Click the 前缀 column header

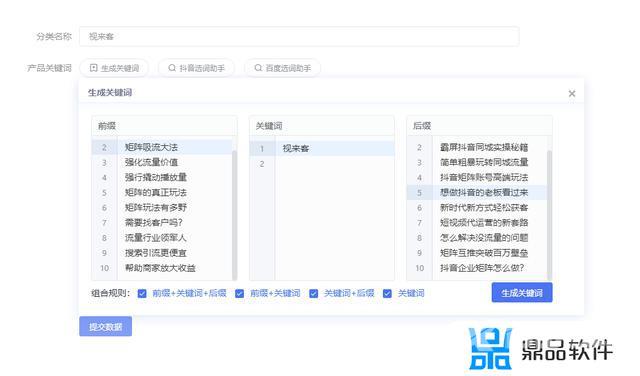pos(164,126)
